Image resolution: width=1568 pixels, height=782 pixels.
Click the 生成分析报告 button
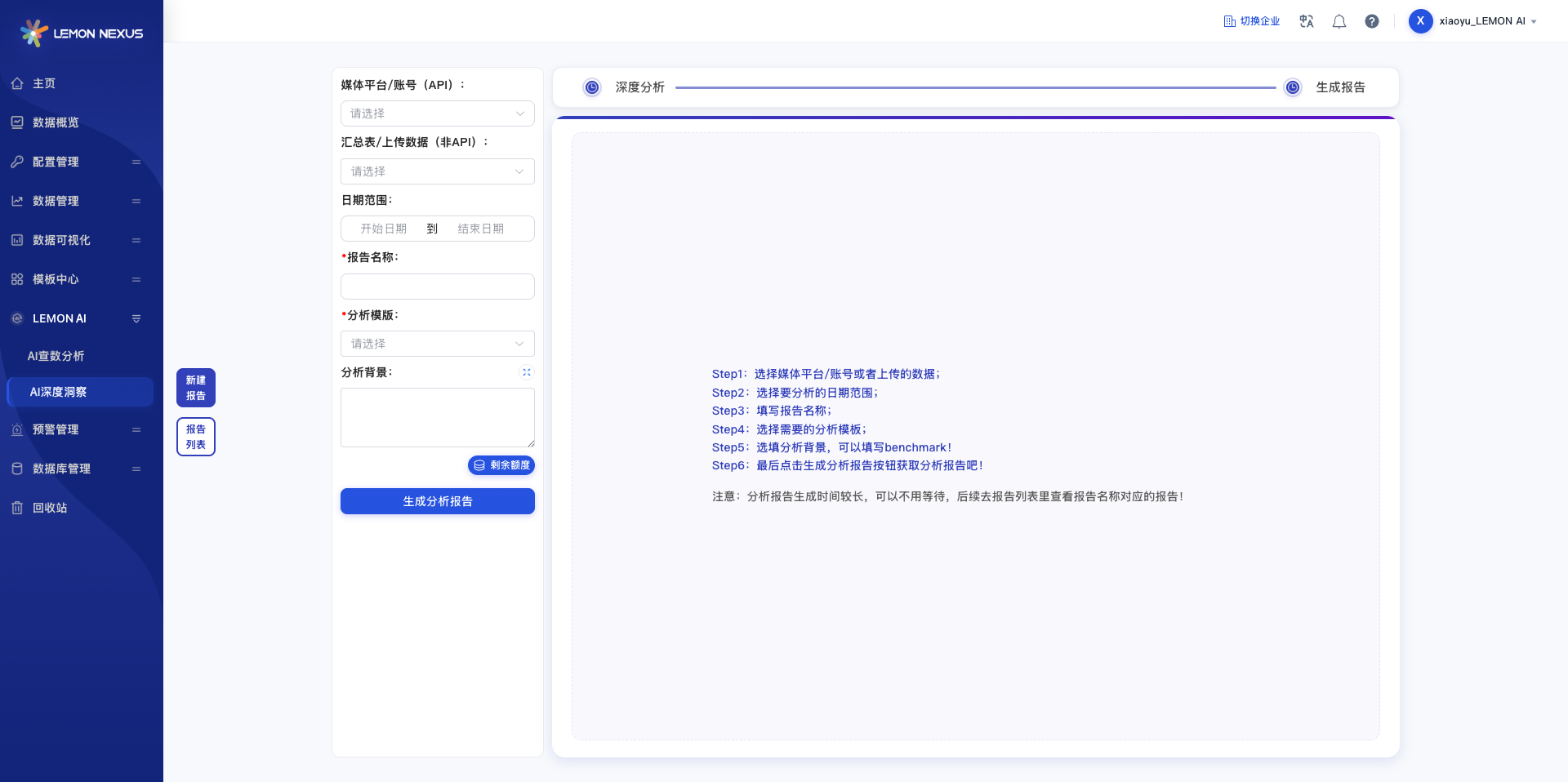click(438, 501)
